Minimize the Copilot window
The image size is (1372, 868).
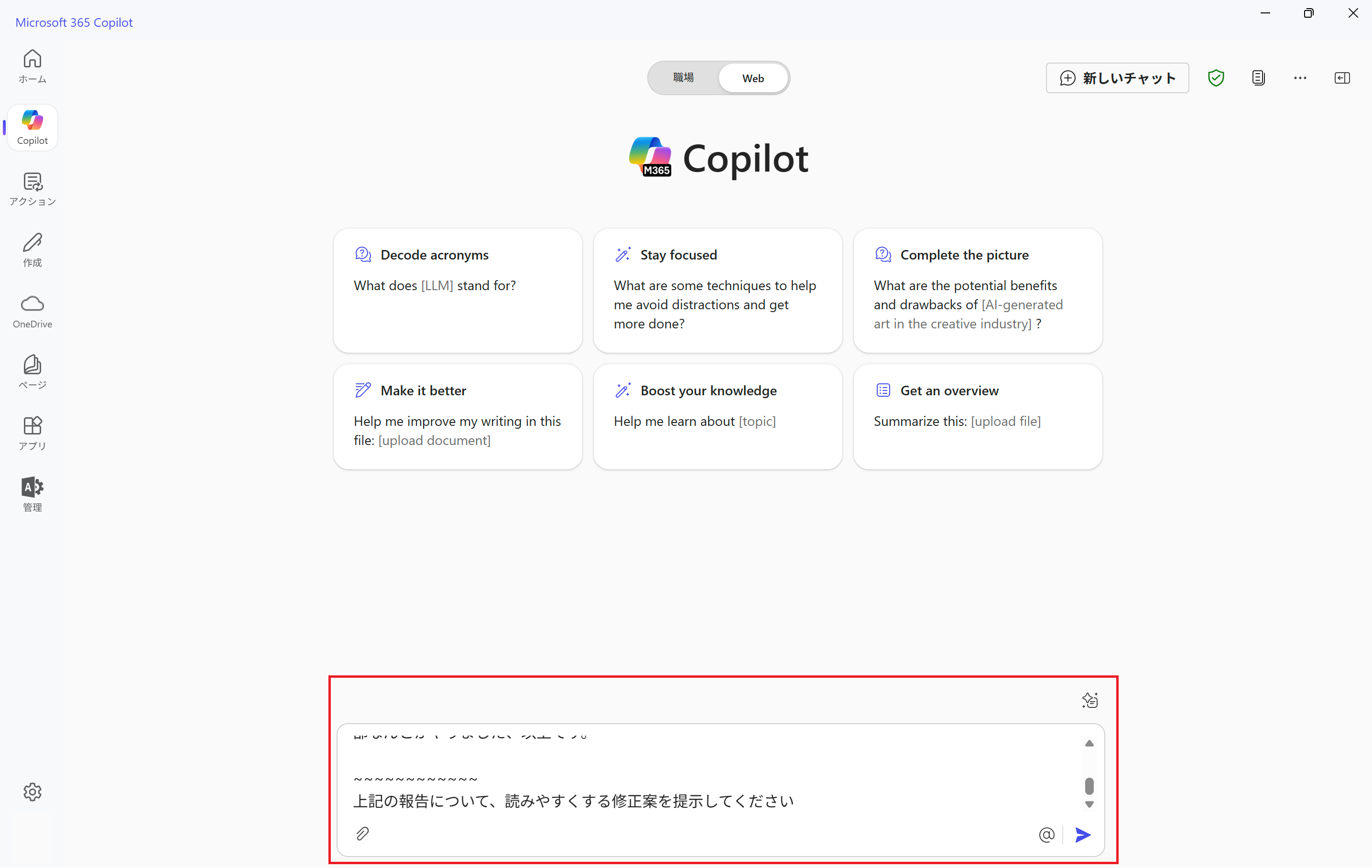1265,13
